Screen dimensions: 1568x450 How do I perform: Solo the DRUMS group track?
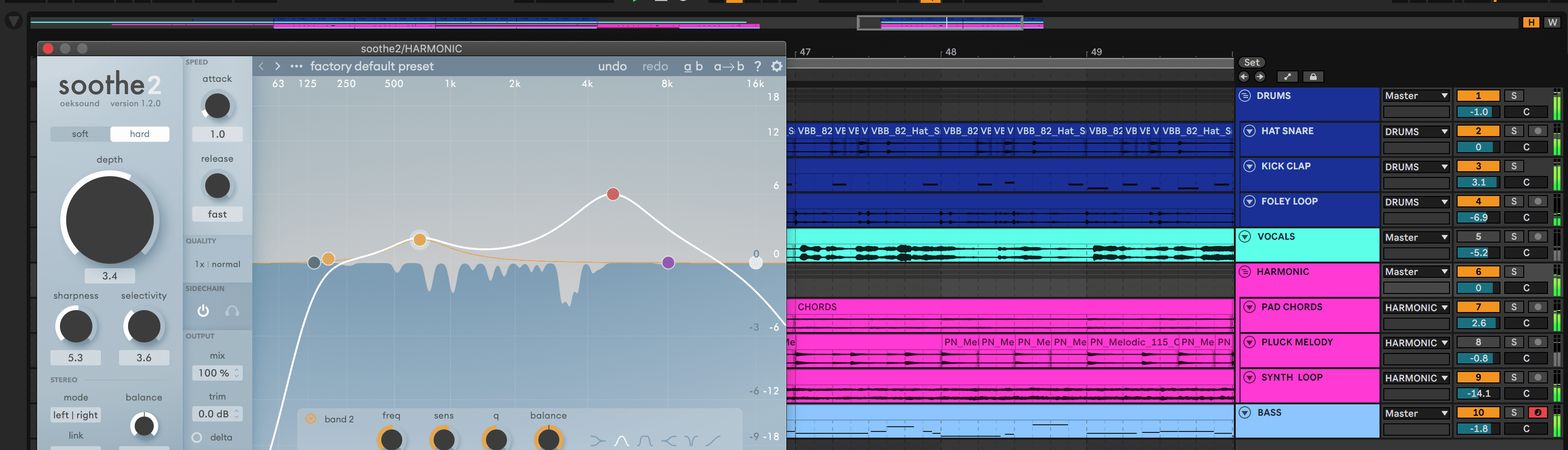[x=1514, y=96]
